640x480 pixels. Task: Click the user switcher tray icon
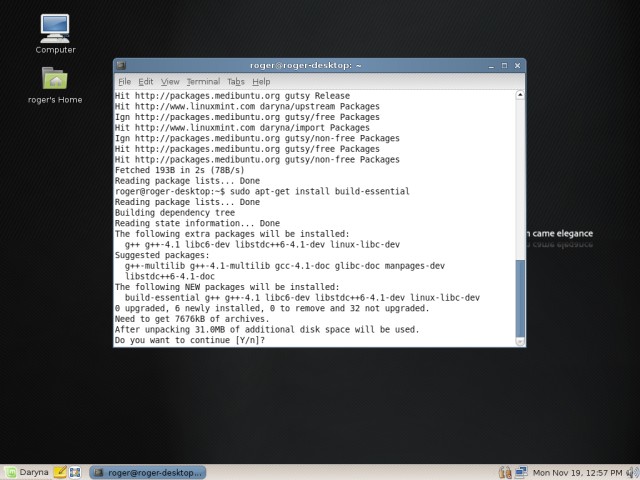click(x=505, y=472)
